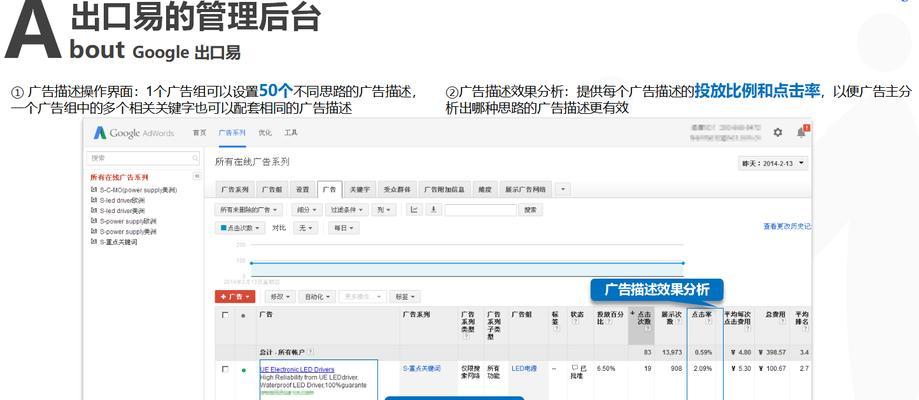Screen dimensions: 919x400
Task: Switch to the 受众群体 tab
Action: click(397, 189)
